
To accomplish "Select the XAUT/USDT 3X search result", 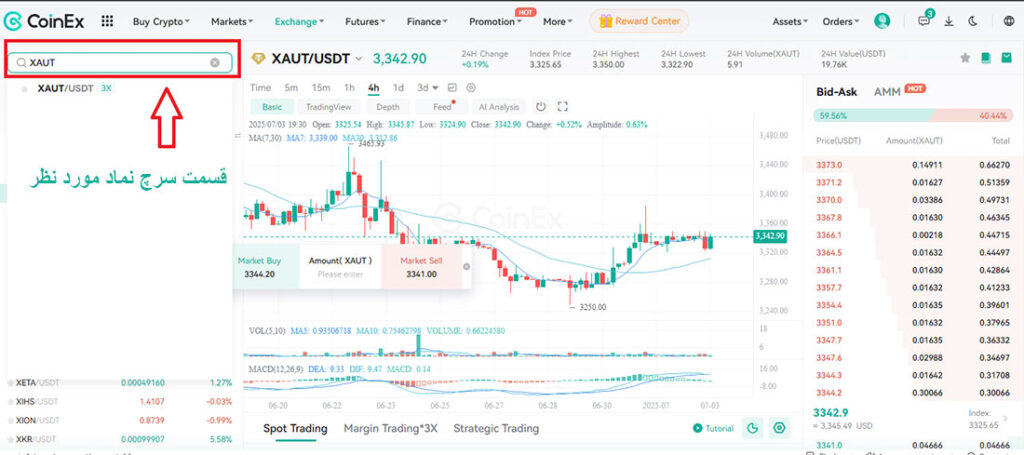I will pos(120,88).
